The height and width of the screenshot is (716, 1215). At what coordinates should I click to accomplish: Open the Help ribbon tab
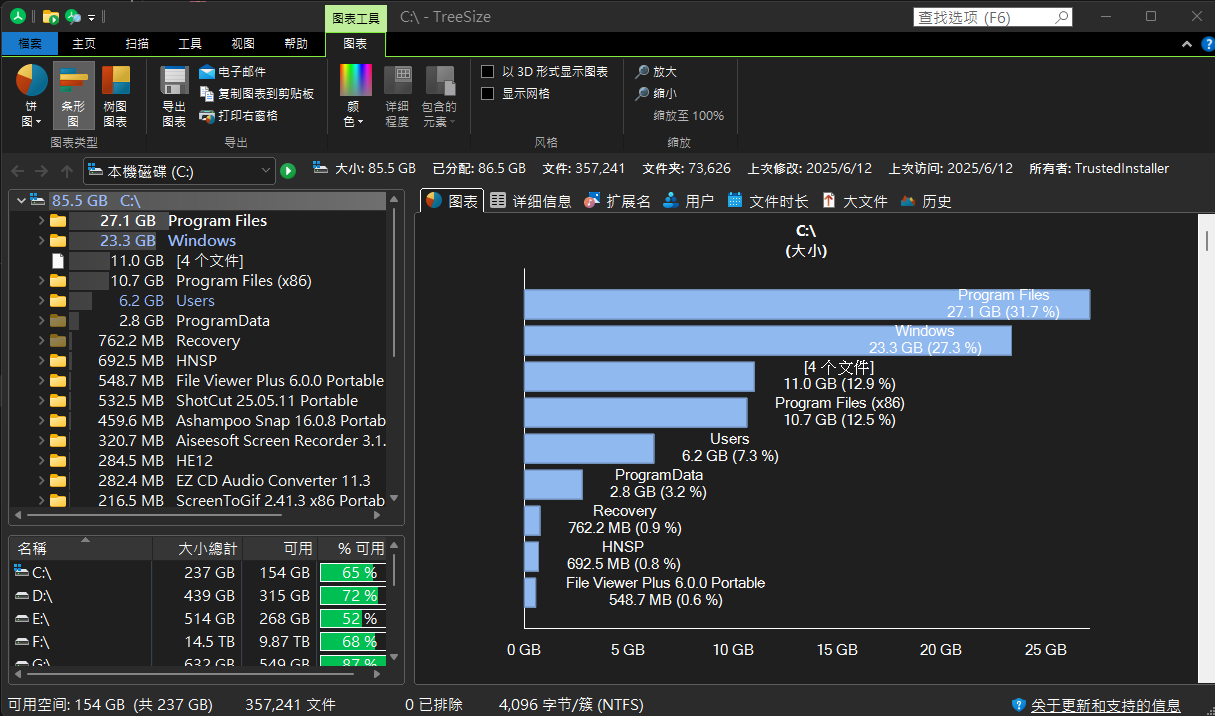tap(296, 43)
